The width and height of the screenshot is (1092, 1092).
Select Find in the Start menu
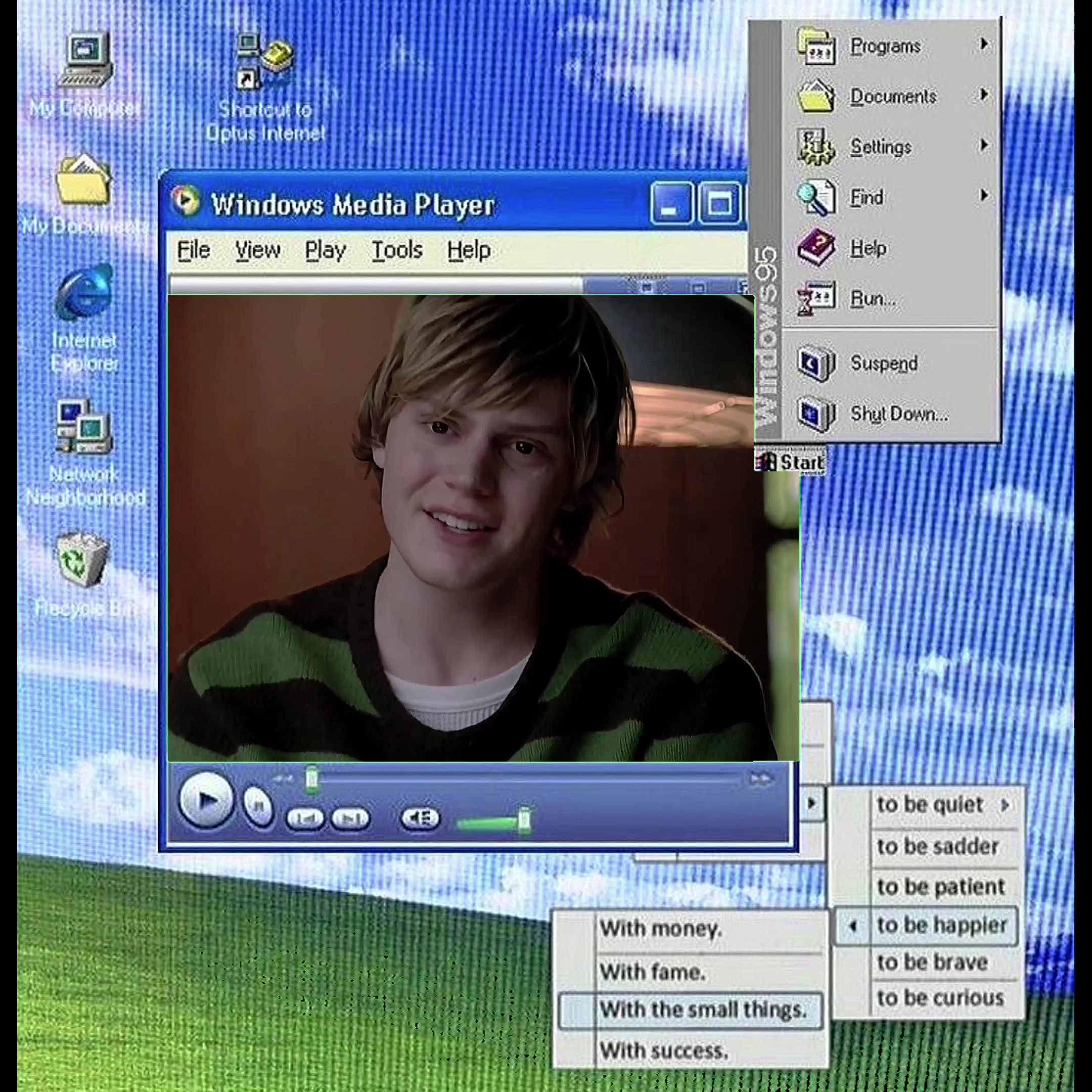(x=867, y=197)
